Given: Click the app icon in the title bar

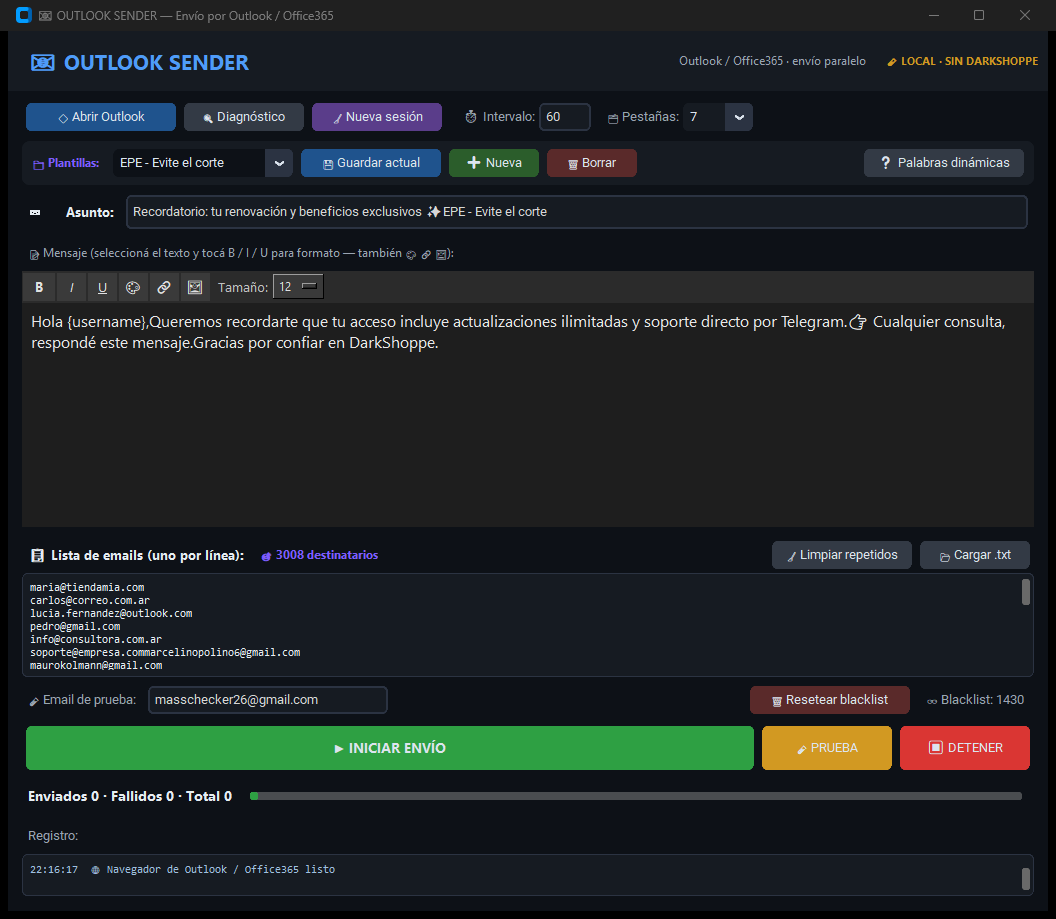Looking at the screenshot, I should click(x=24, y=15).
